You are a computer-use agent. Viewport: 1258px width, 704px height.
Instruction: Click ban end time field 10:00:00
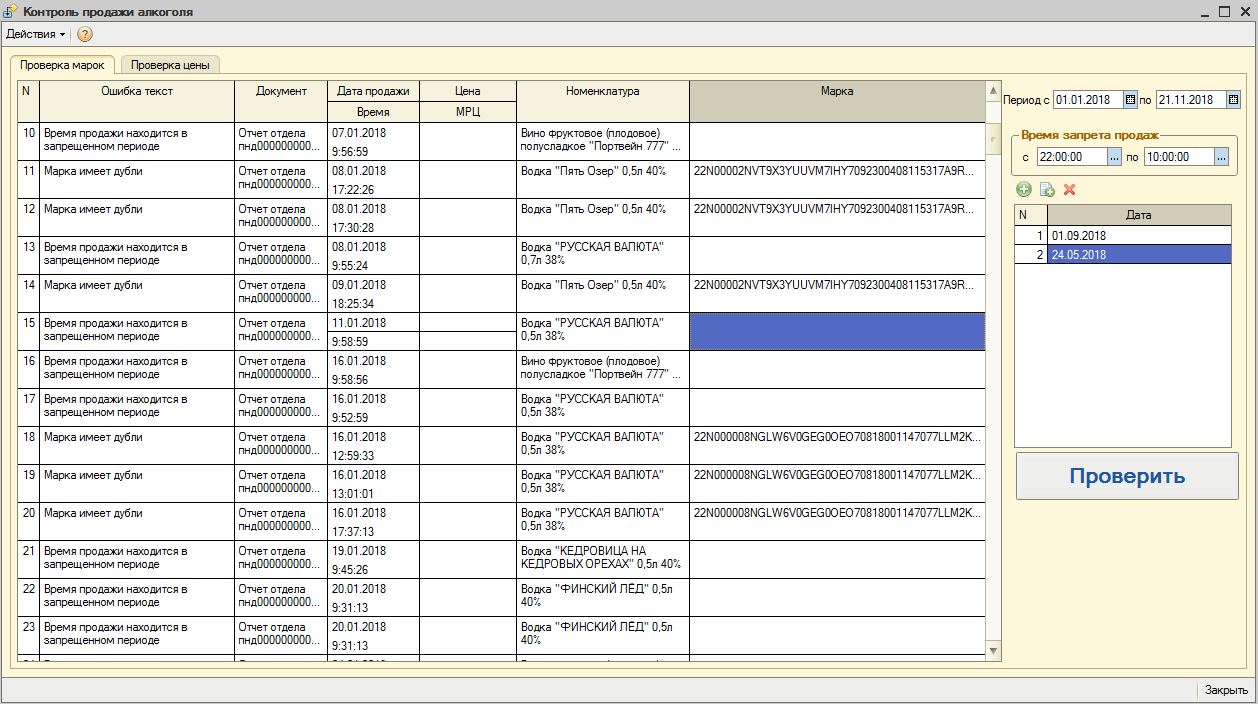(1179, 157)
